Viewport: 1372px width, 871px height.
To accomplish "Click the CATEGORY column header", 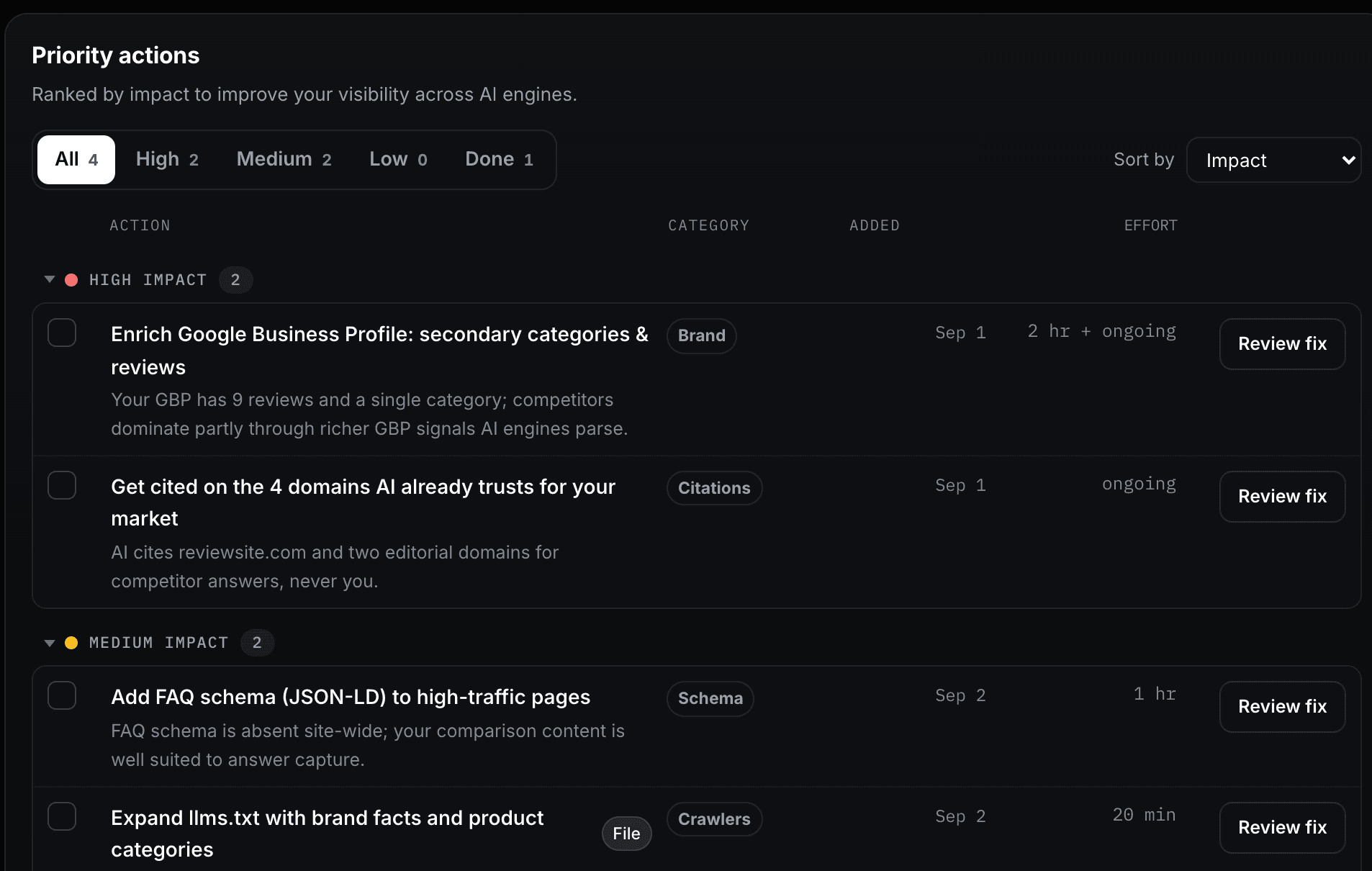I will coord(708,225).
